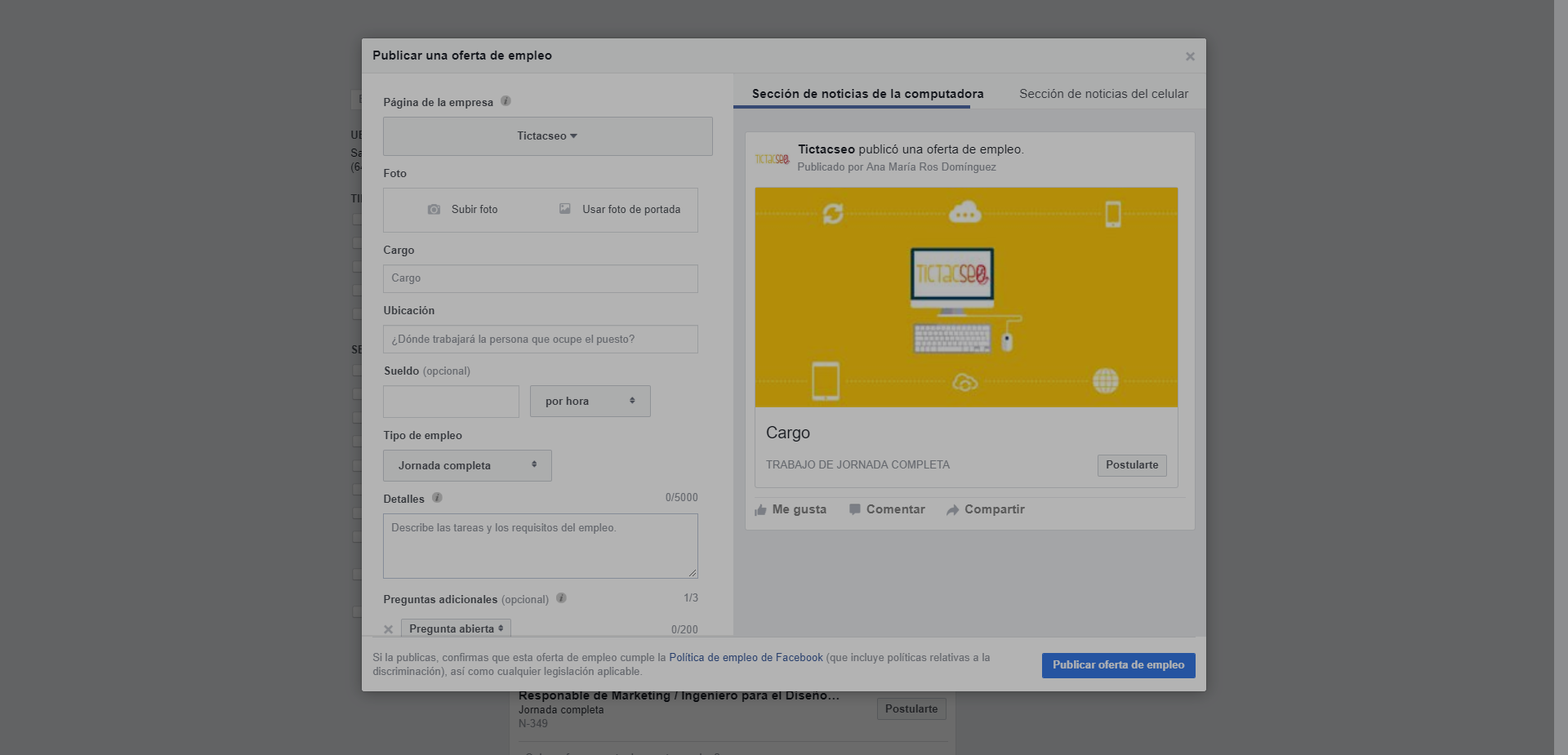Open Política de empleo de Facebook link

746,658
